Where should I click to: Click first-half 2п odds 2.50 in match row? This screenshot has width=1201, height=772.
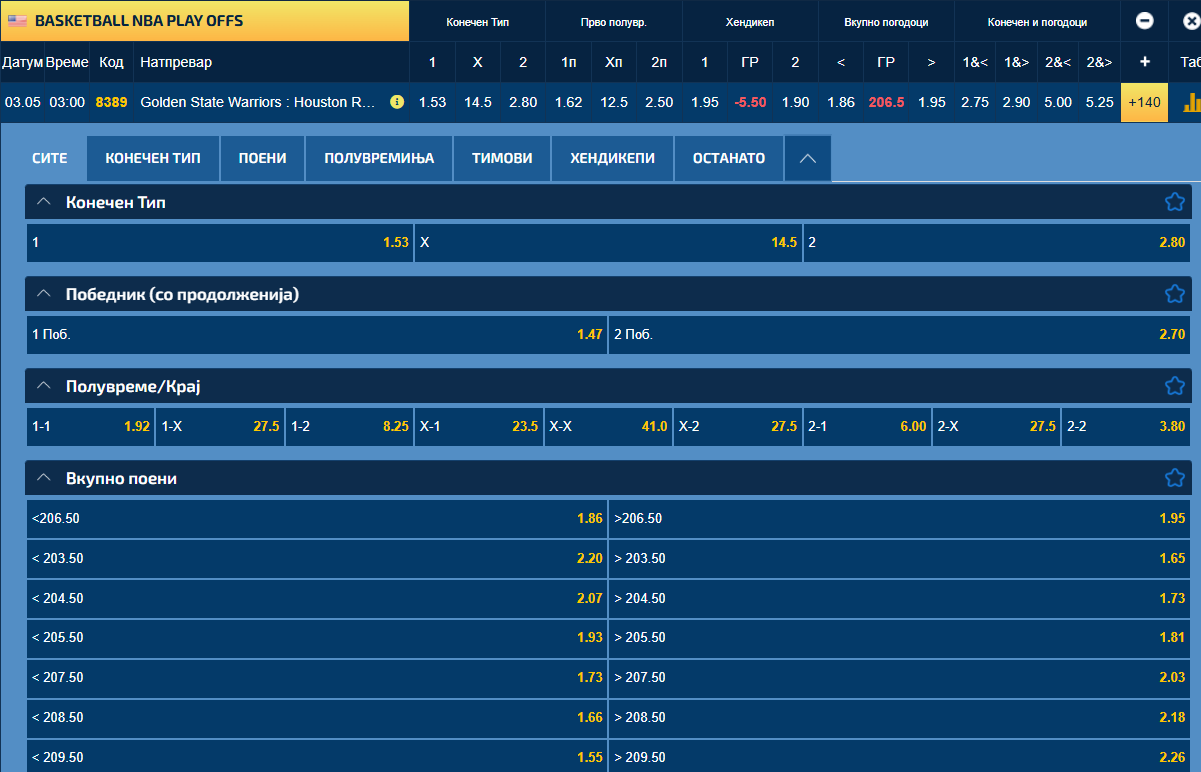pos(659,102)
